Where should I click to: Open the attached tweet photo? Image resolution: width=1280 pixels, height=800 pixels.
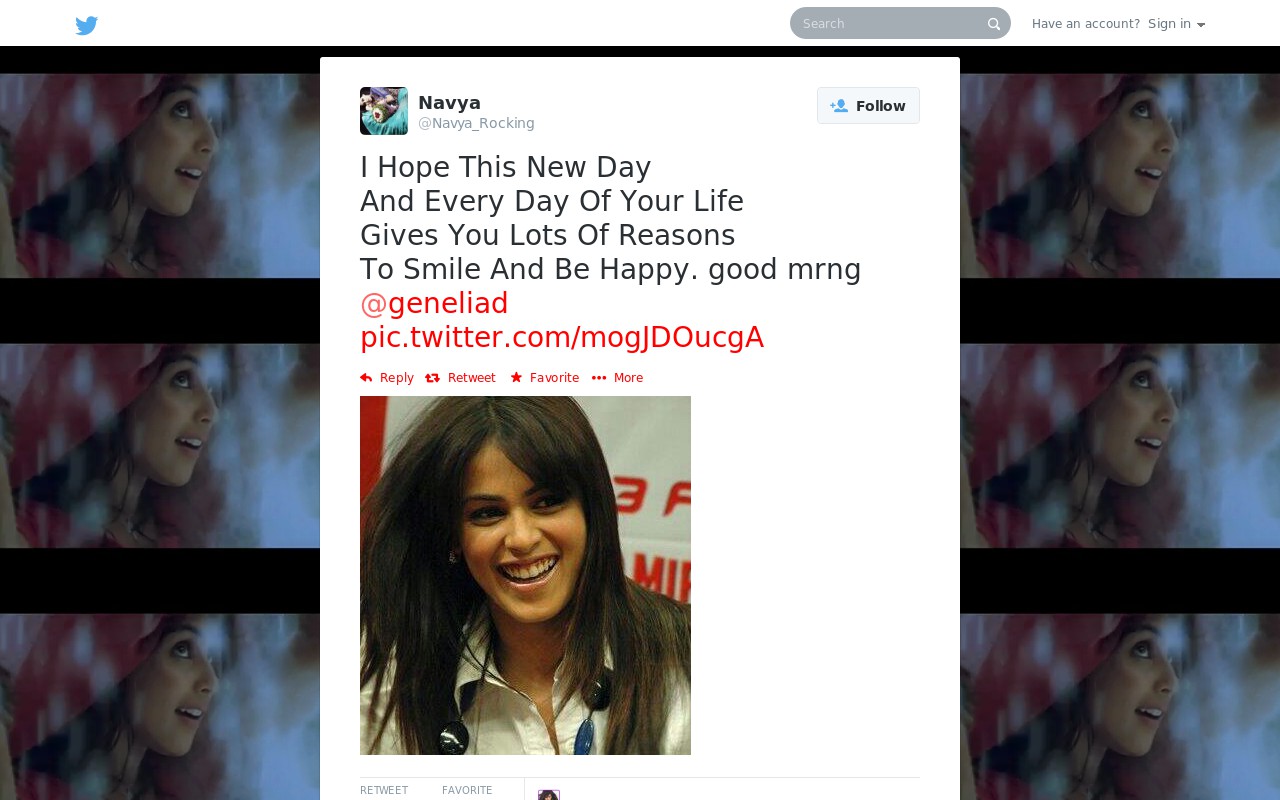tap(525, 575)
